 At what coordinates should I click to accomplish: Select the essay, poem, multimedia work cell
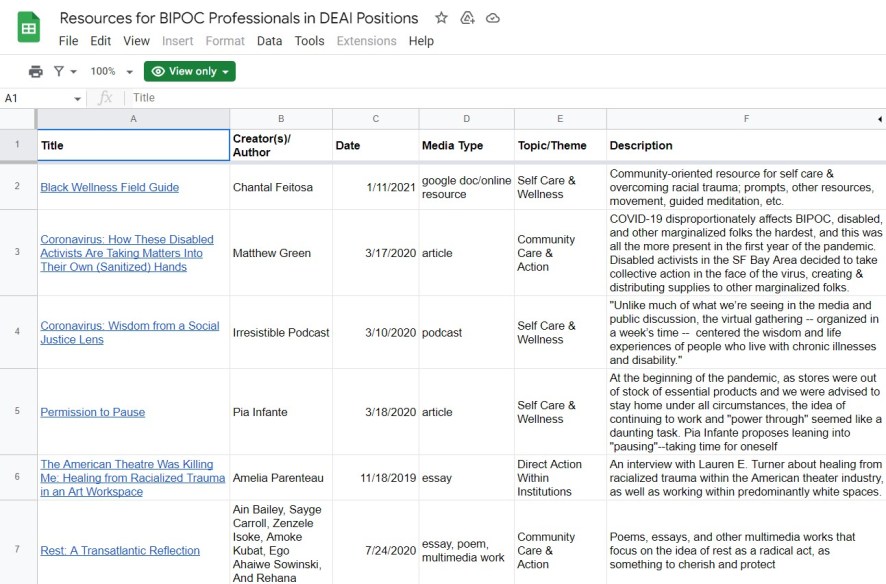coord(467,542)
